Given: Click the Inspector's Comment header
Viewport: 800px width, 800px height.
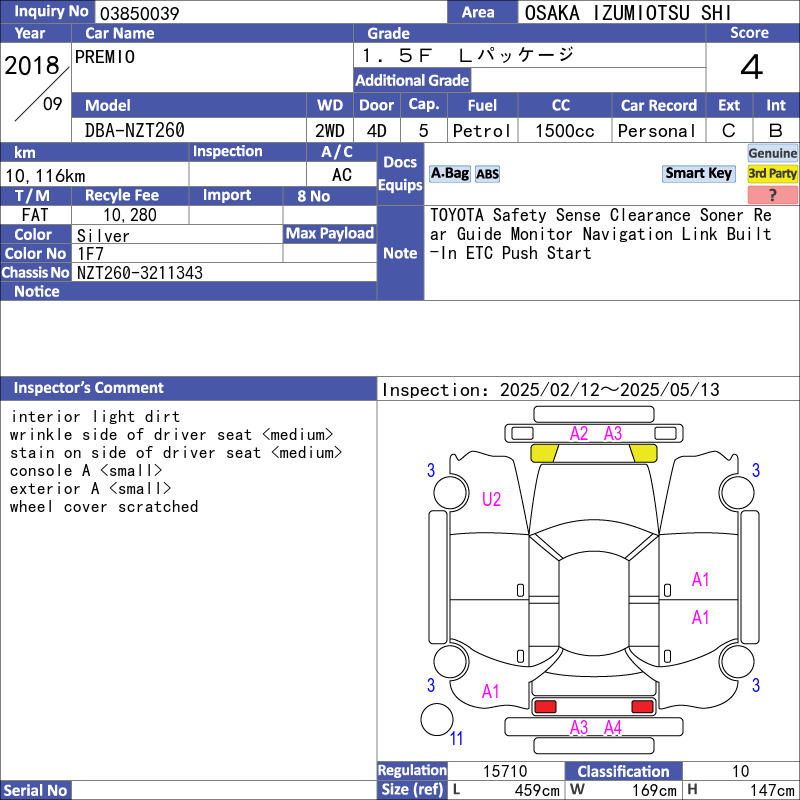Looking at the screenshot, I should point(89,388).
